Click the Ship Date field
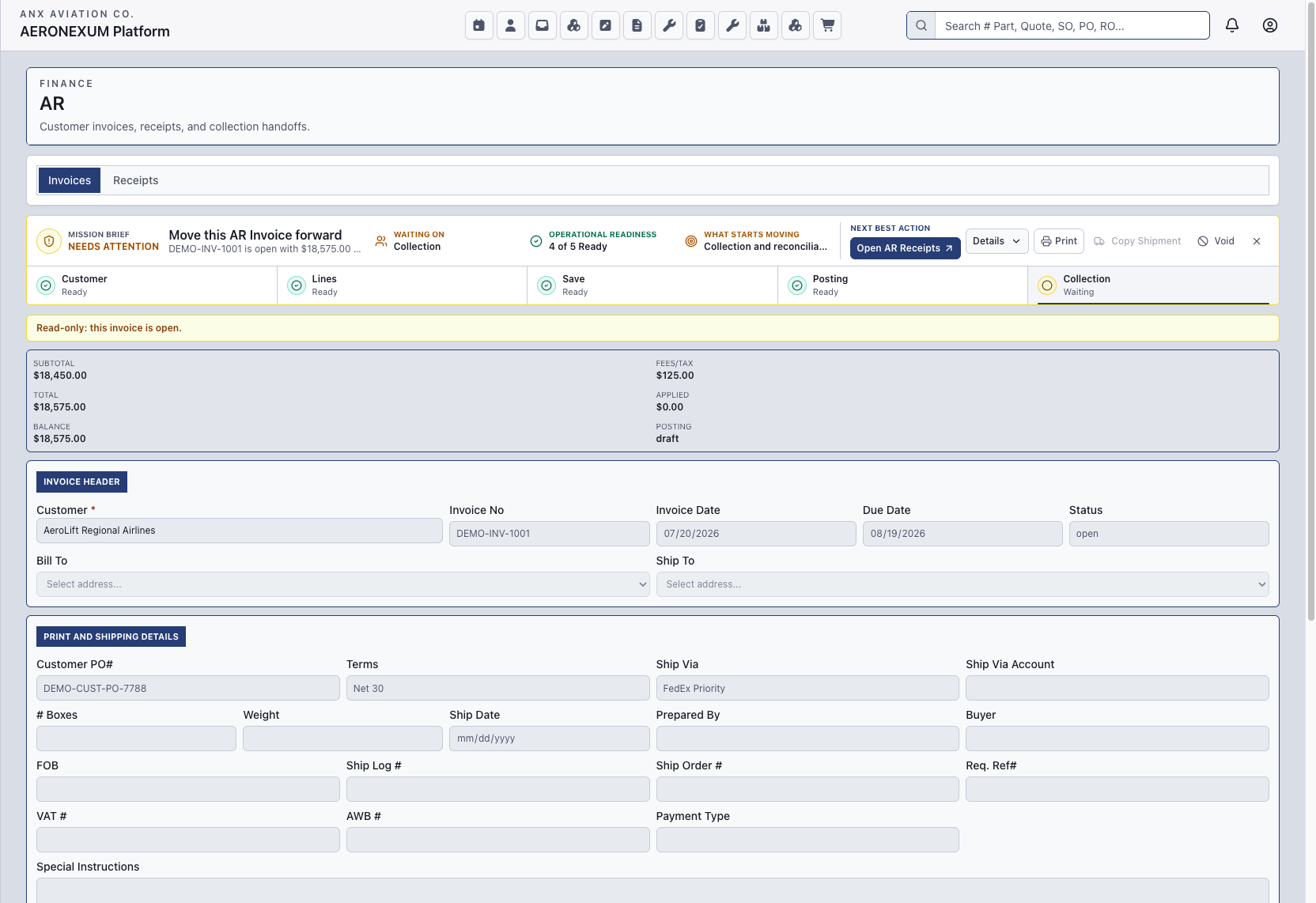Viewport: 1316px width, 903px height. click(550, 739)
